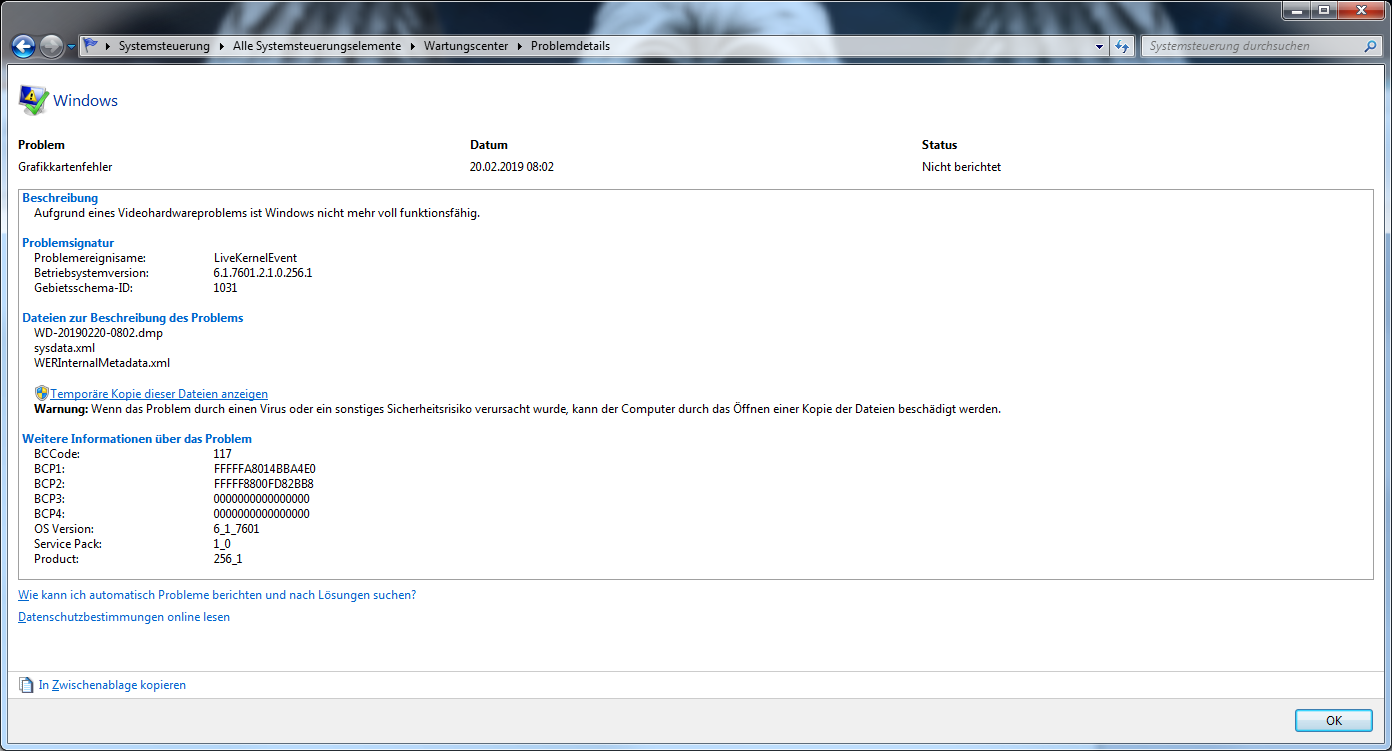Click Weitere Informationen über das Problem heading
Screen dimensions: 1392x751
[x=137, y=439]
